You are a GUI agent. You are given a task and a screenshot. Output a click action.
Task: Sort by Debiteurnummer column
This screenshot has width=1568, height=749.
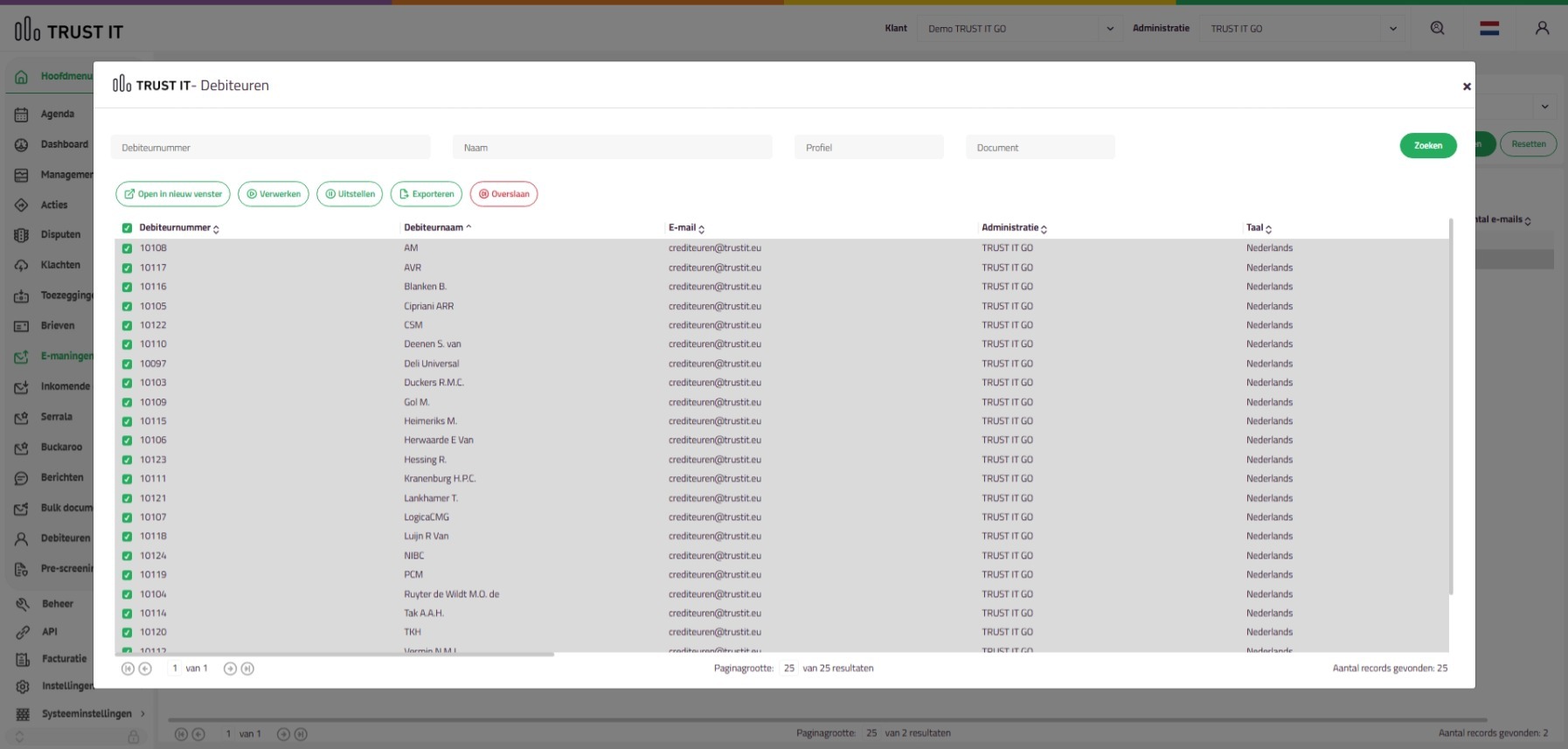[179, 228]
